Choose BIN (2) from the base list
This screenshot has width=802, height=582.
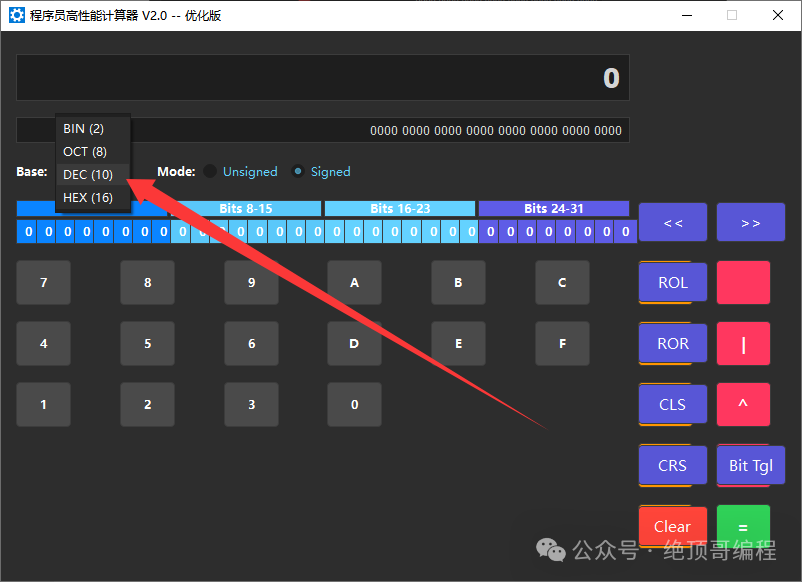pyautogui.click(x=93, y=128)
